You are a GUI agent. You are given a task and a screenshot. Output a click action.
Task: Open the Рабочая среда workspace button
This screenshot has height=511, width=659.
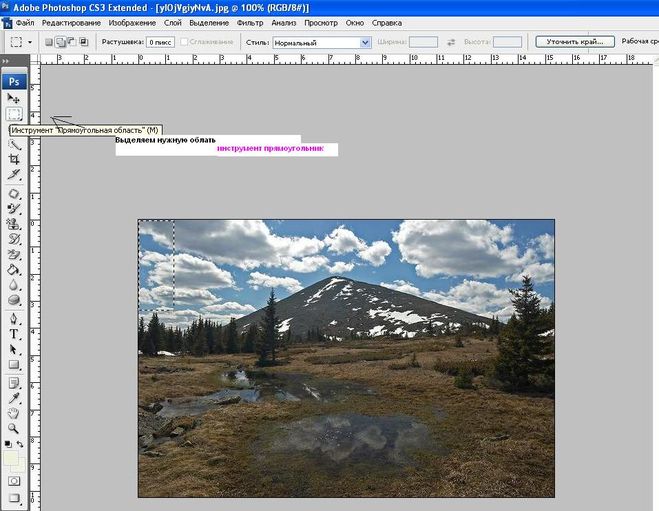[640, 41]
